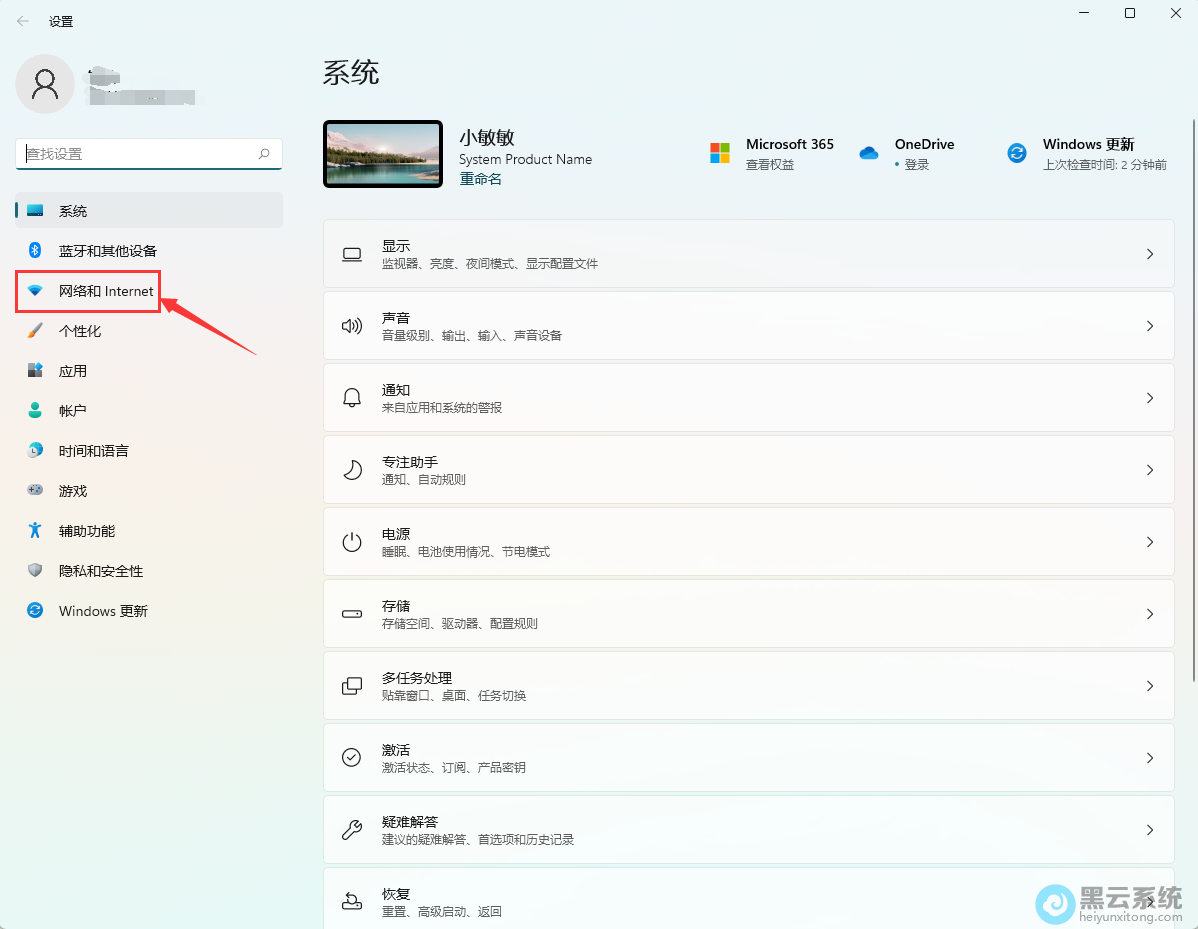Select the 疑难解答 wrench icon

click(x=352, y=829)
